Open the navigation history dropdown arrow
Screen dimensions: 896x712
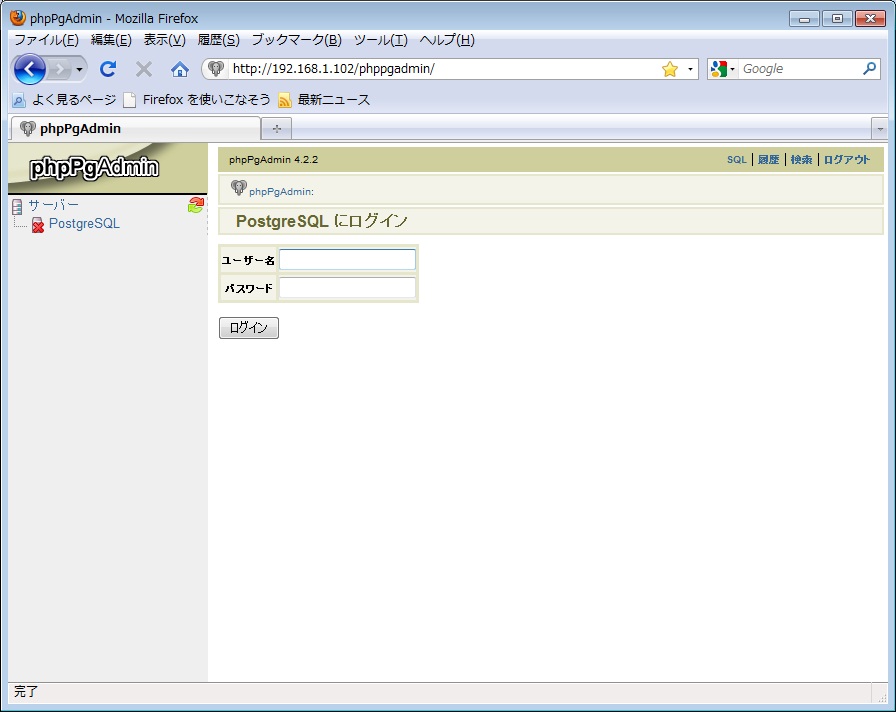pos(79,70)
